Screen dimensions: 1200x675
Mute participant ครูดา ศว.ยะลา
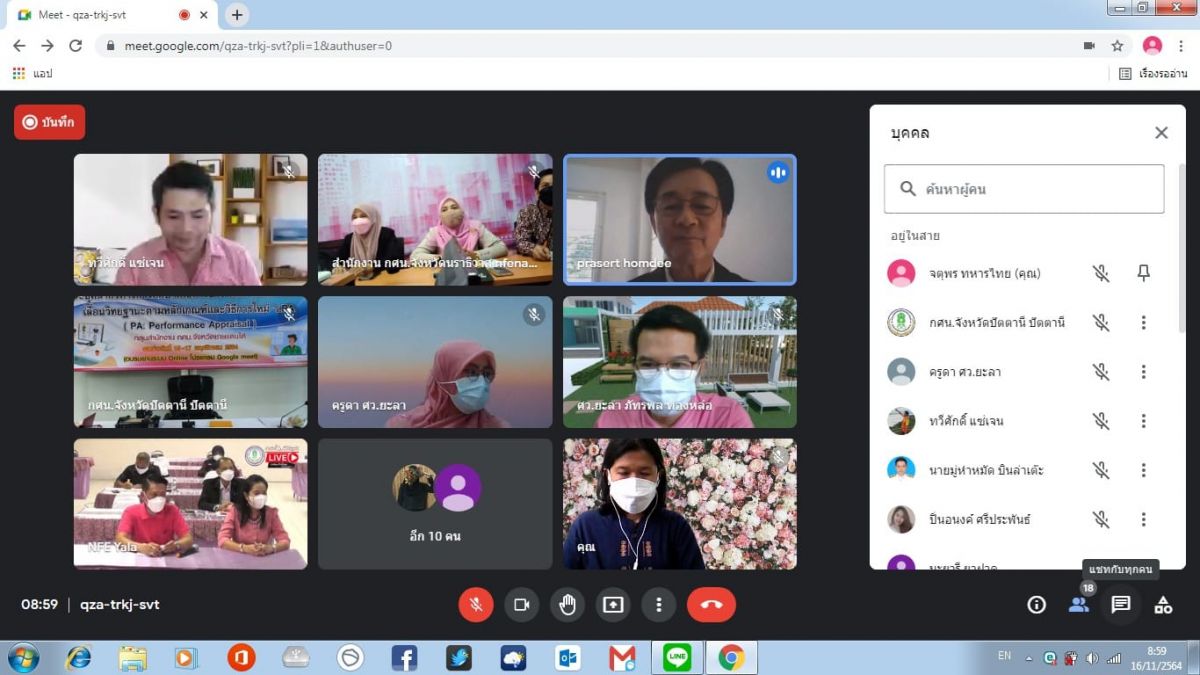pyautogui.click(x=1101, y=372)
